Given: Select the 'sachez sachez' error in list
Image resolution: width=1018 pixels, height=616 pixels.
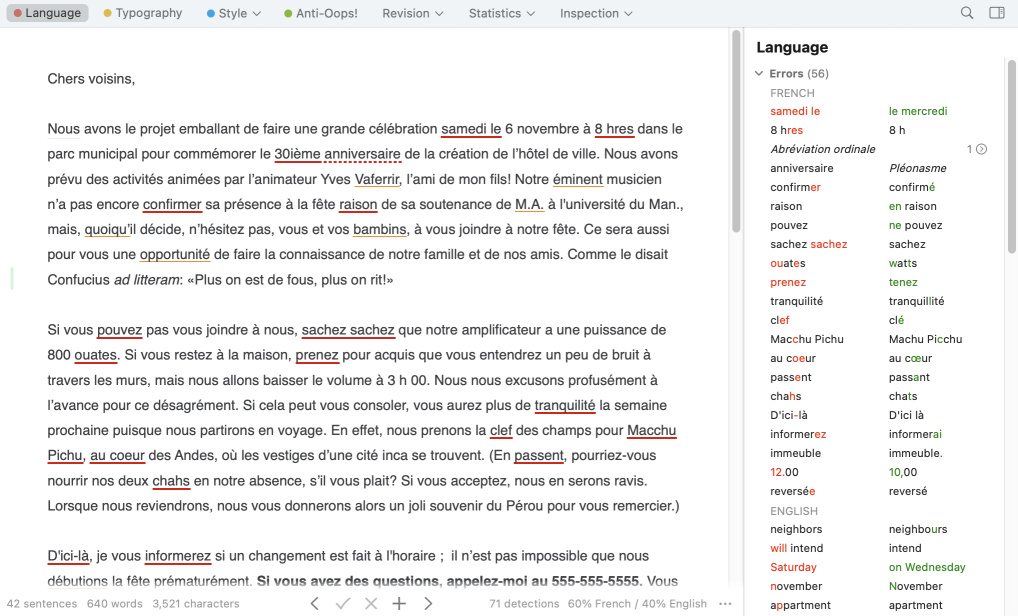Looking at the screenshot, I should click(808, 244).
